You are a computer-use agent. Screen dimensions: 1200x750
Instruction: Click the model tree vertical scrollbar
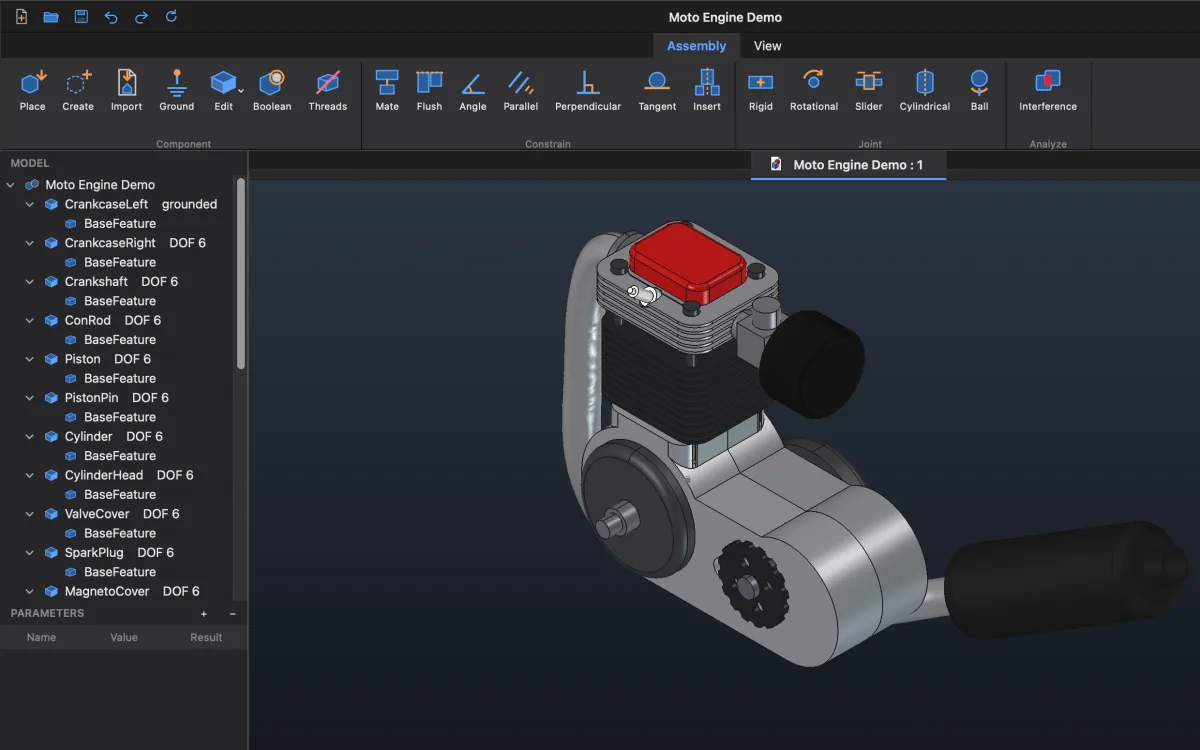point(241,273)
